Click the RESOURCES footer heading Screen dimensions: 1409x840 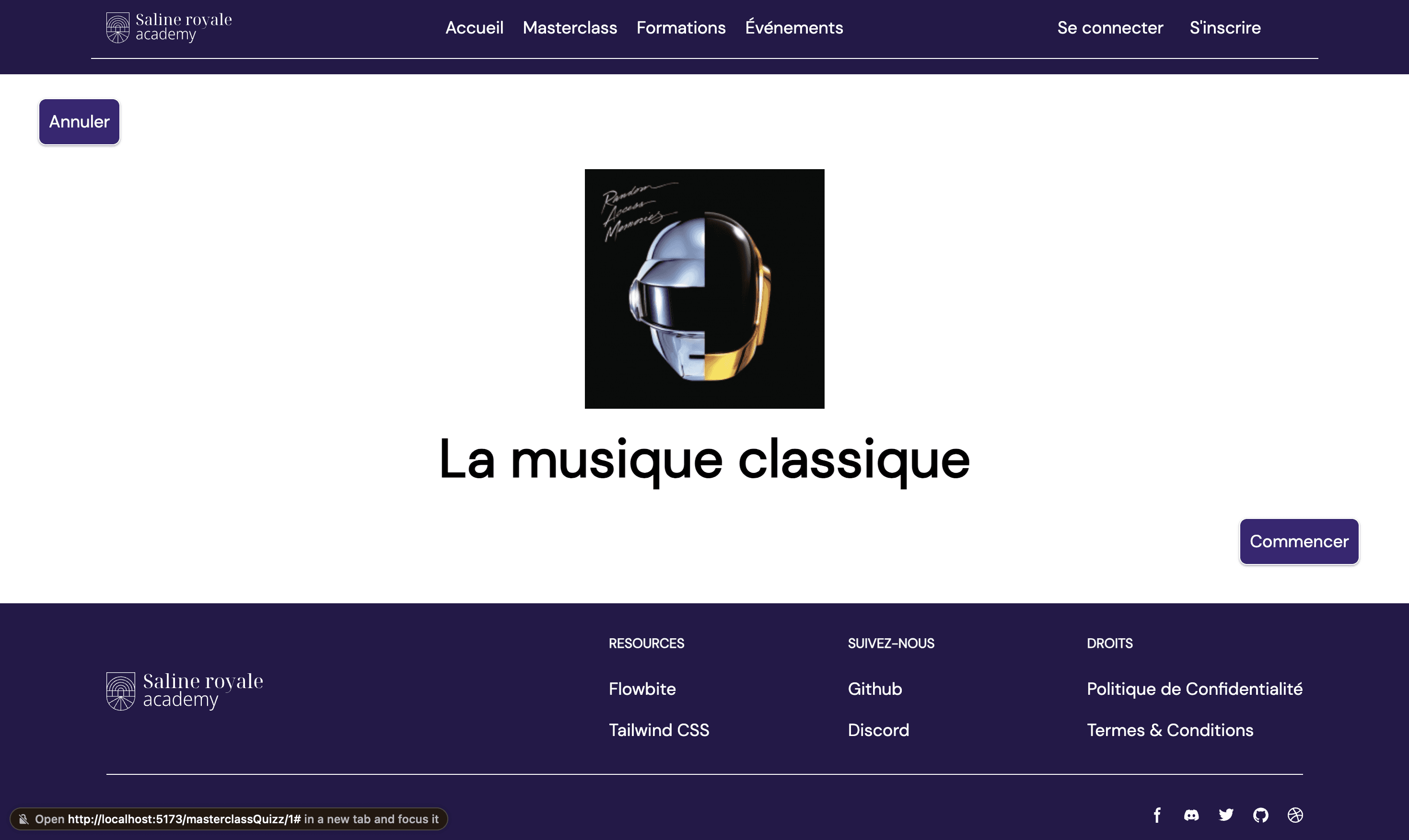[x=646, y=643]
